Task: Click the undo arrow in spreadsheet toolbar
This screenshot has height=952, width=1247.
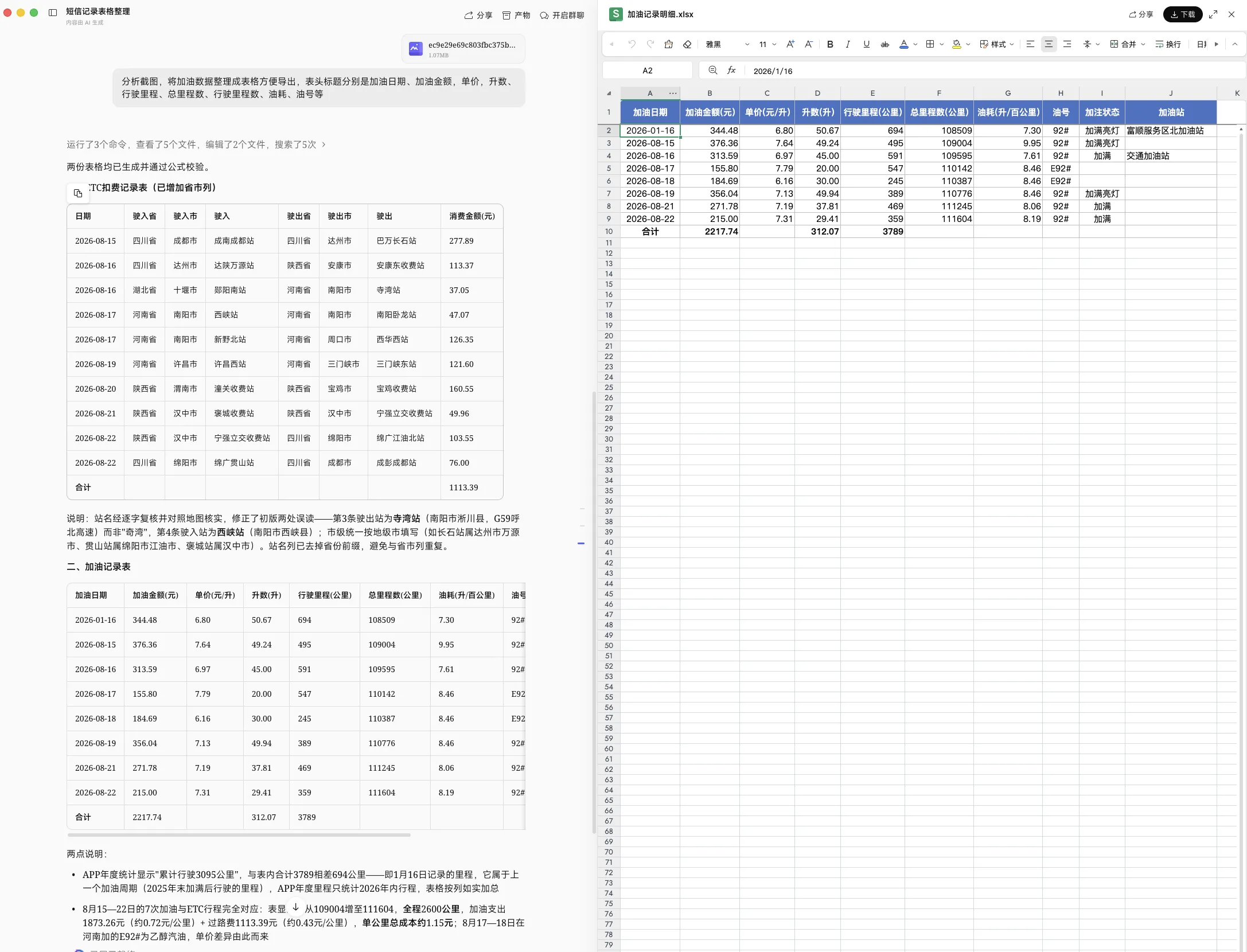Action: 632,44
